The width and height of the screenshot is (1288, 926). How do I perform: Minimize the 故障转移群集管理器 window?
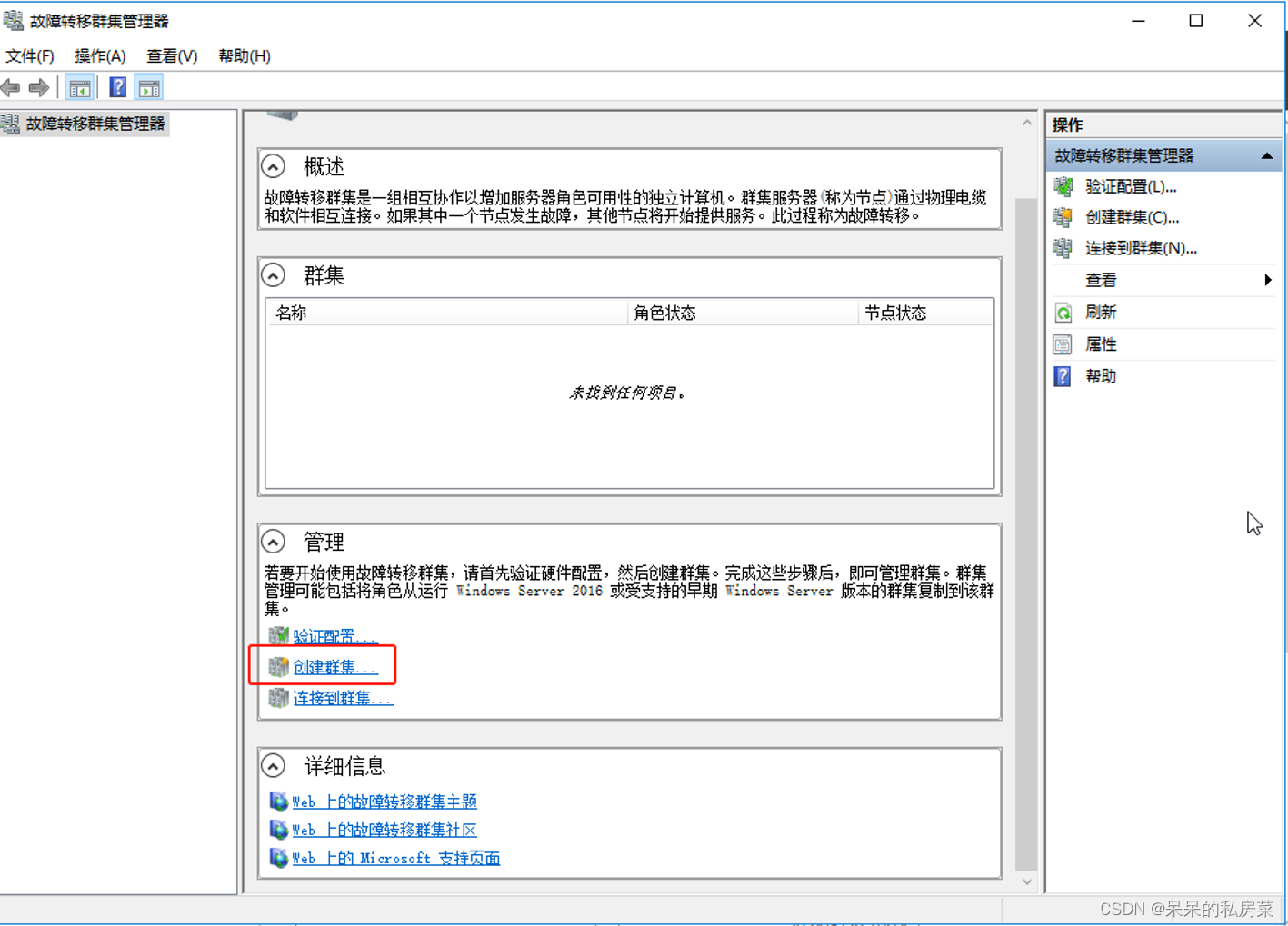(x=1138, y=20)
